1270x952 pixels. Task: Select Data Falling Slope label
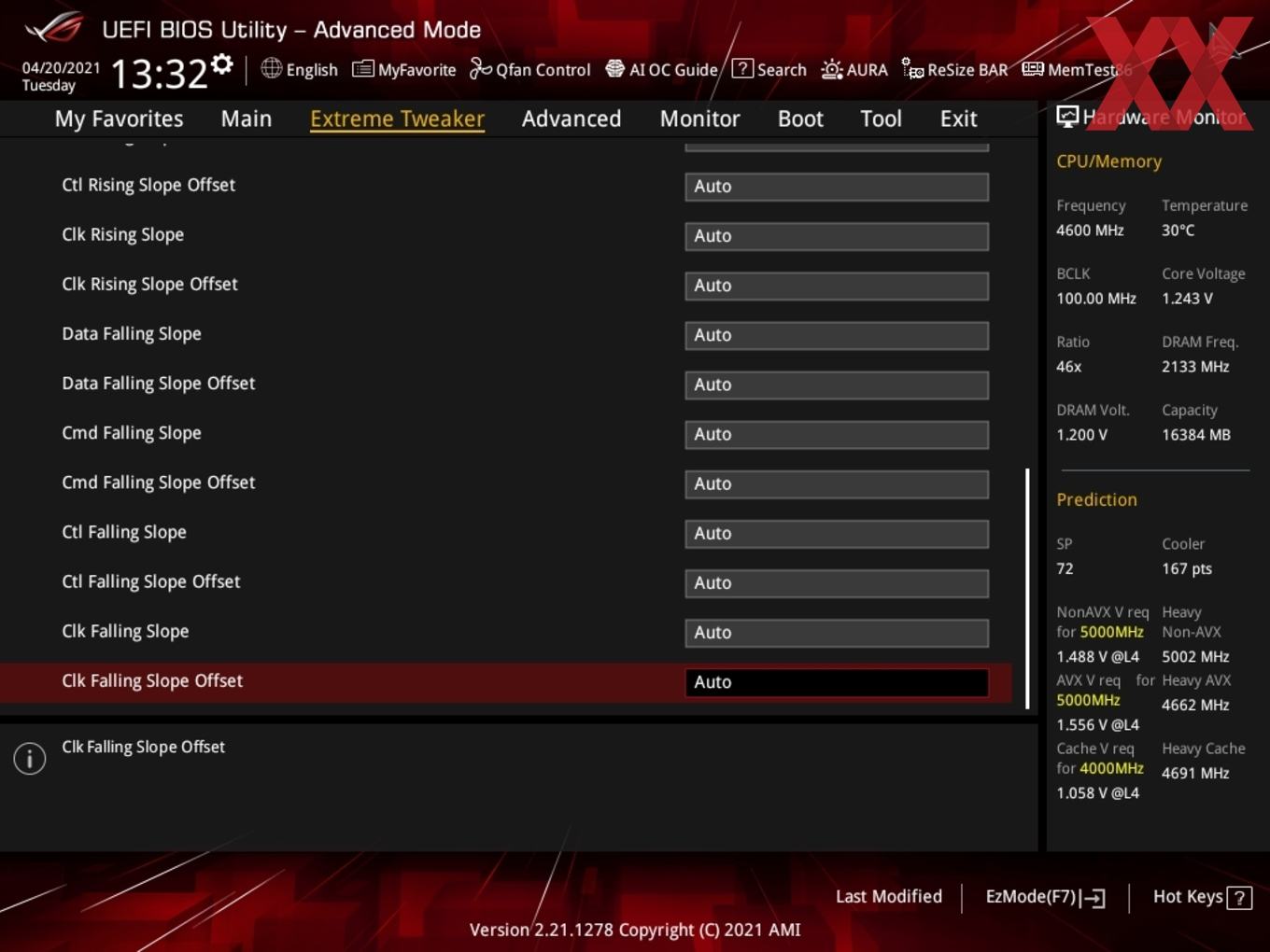132,333
